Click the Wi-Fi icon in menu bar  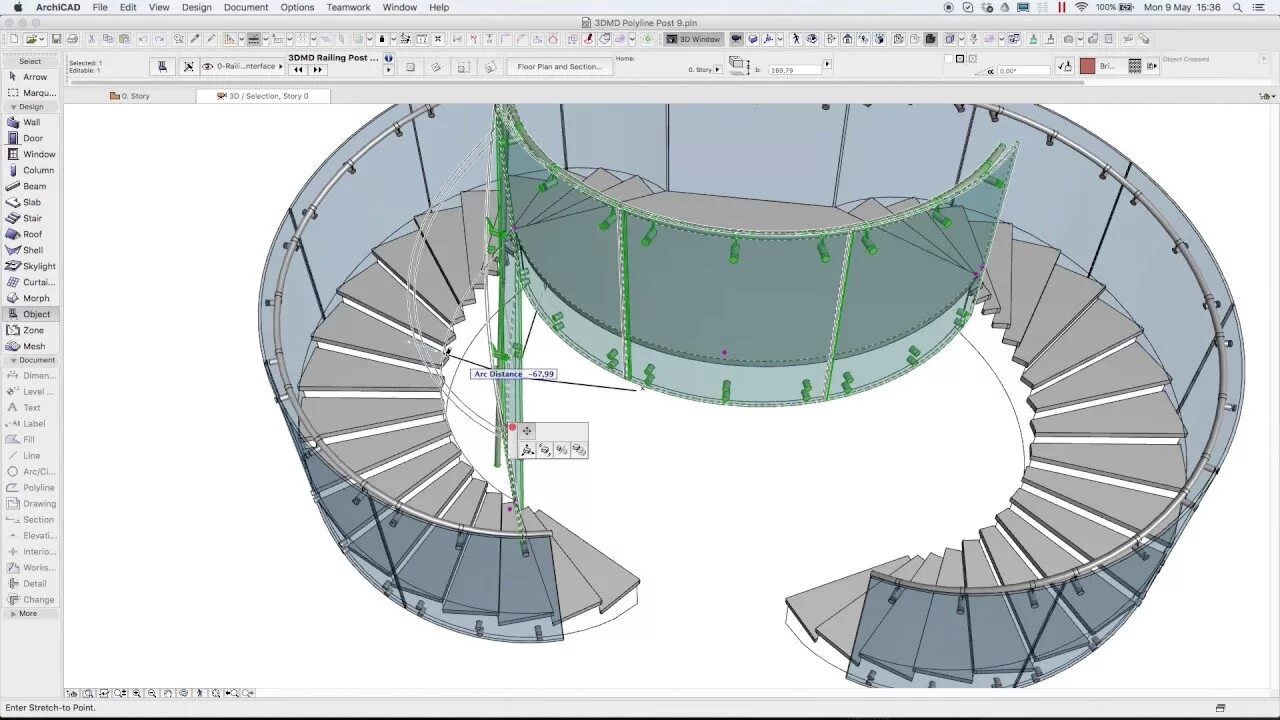tap(1081, 7)
